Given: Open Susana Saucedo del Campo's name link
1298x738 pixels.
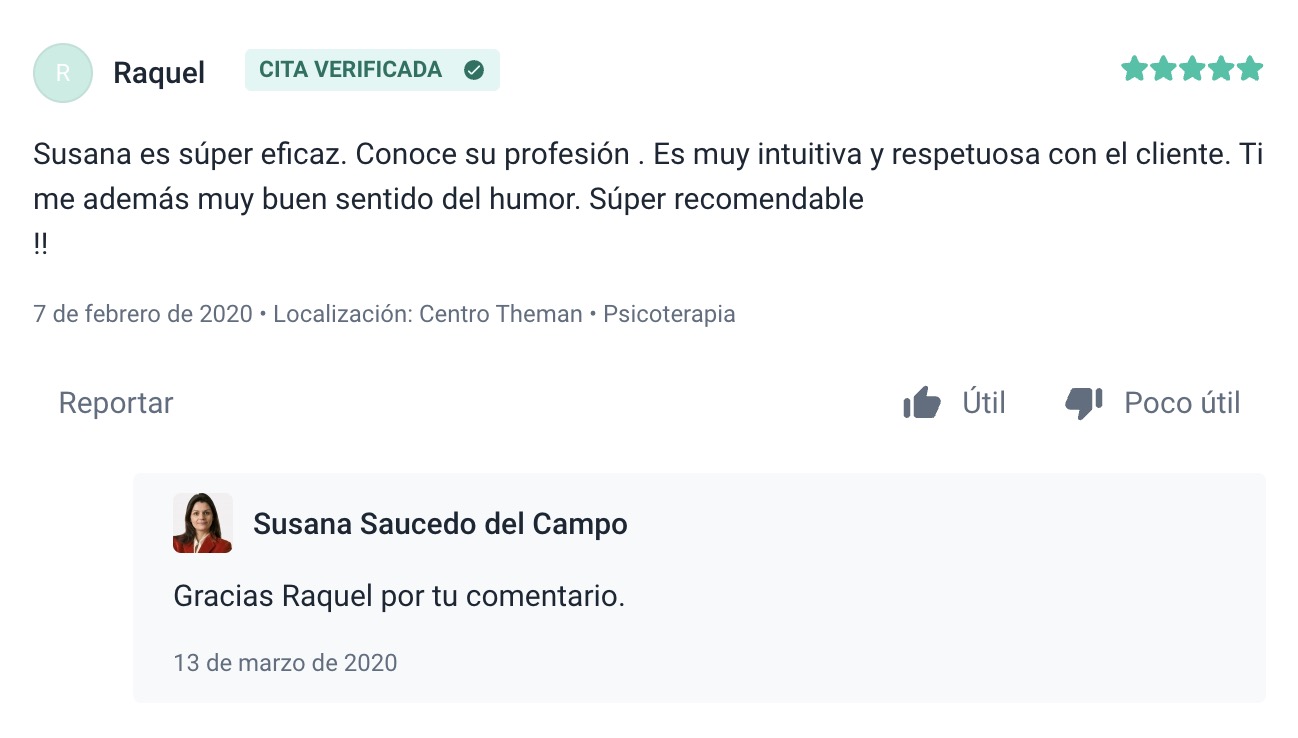Looking at the screenshot, I should click(440, 524).
